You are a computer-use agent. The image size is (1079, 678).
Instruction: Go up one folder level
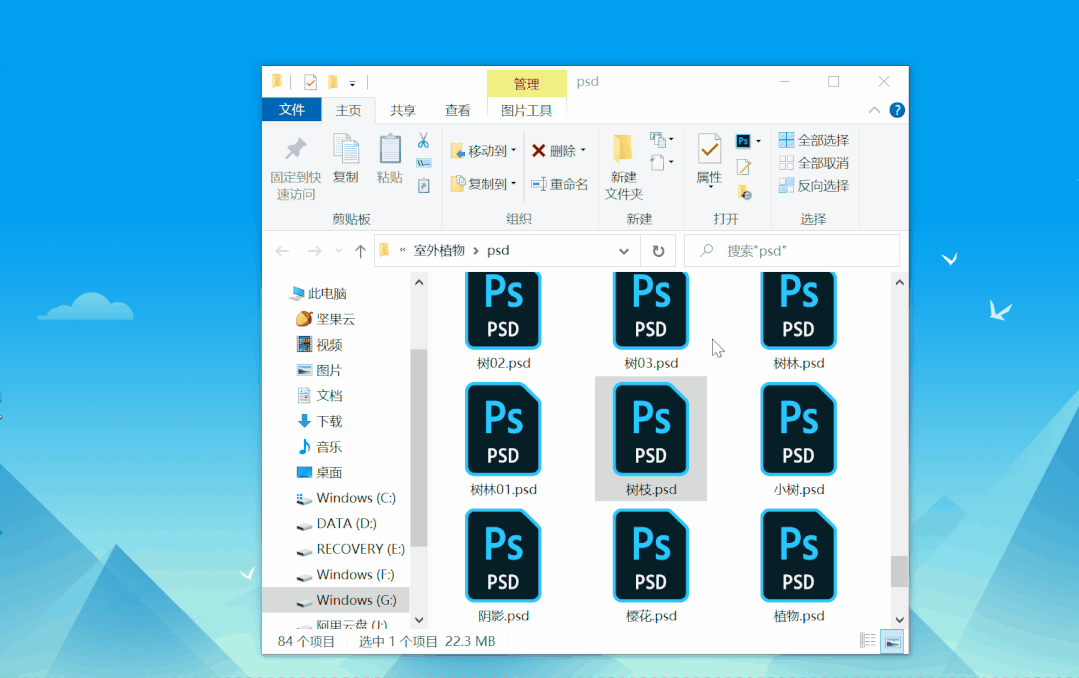(x=360, y=251)
